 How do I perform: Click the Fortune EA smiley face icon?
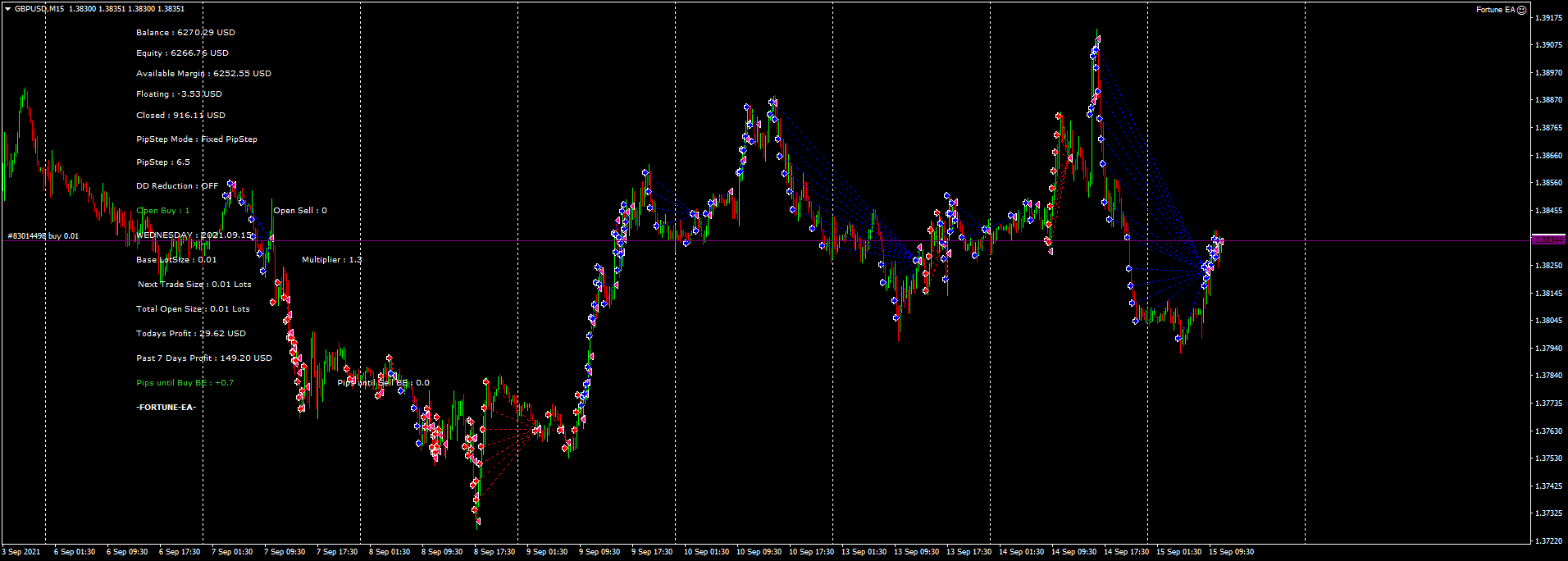coord(1522,10)
